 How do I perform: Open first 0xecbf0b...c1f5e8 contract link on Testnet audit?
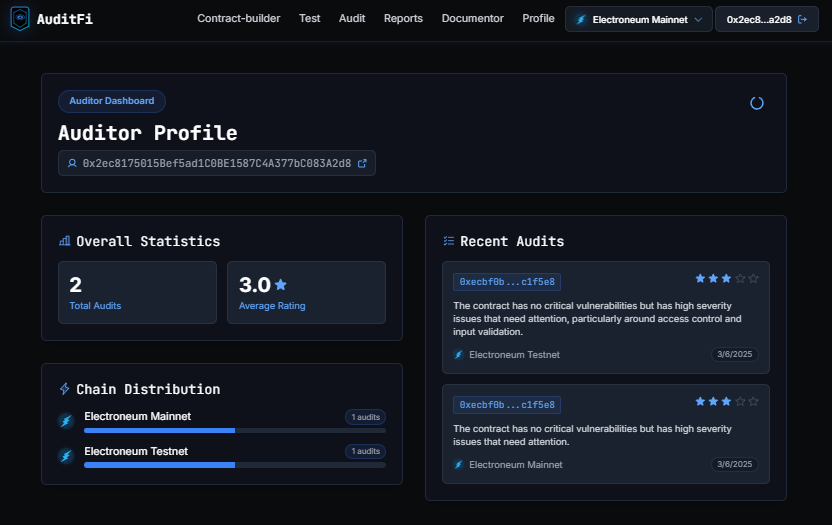pyautogui.click(x=507, y=282)
